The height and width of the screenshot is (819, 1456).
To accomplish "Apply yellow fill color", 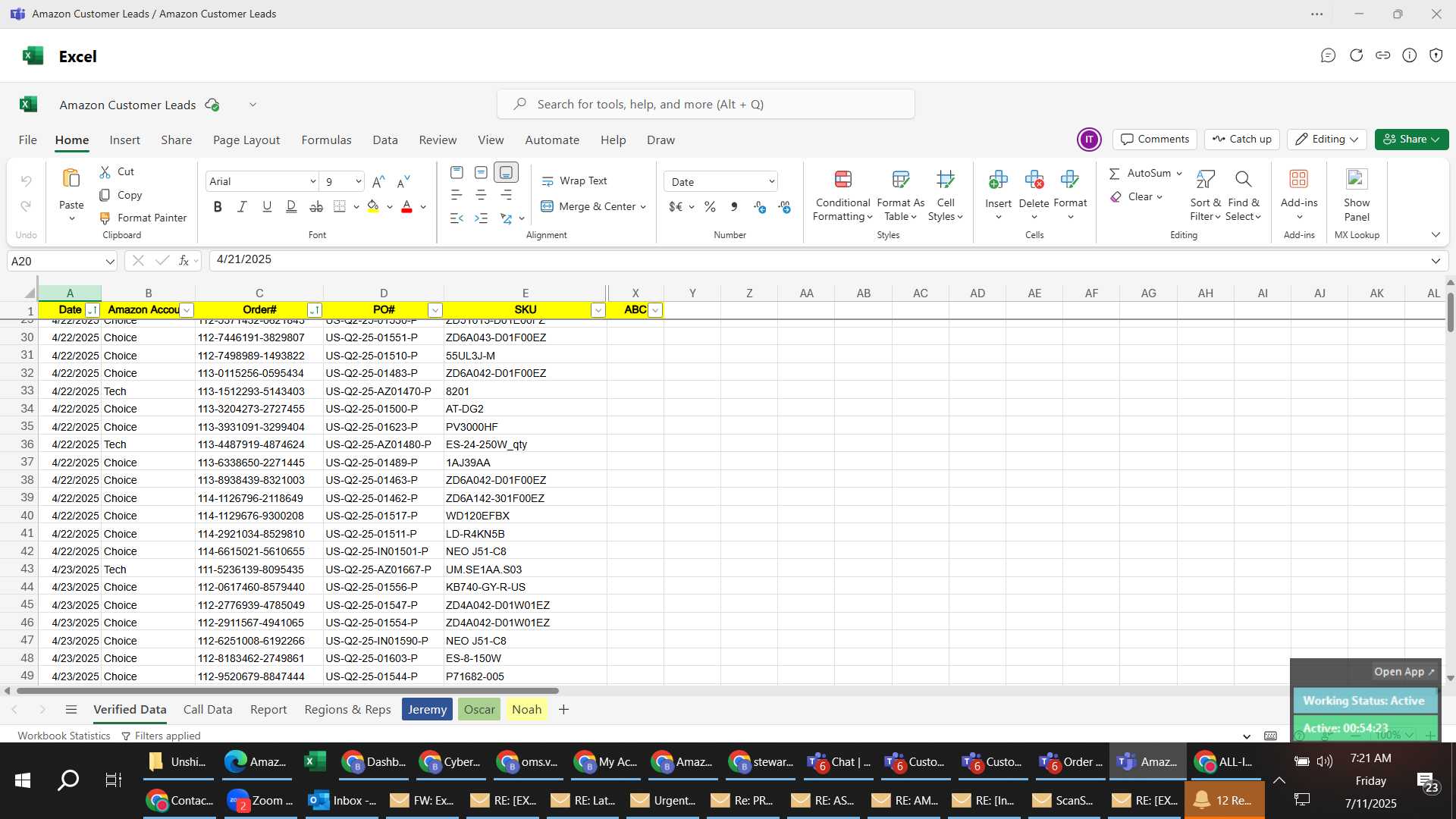I will [x=372, y=206].
